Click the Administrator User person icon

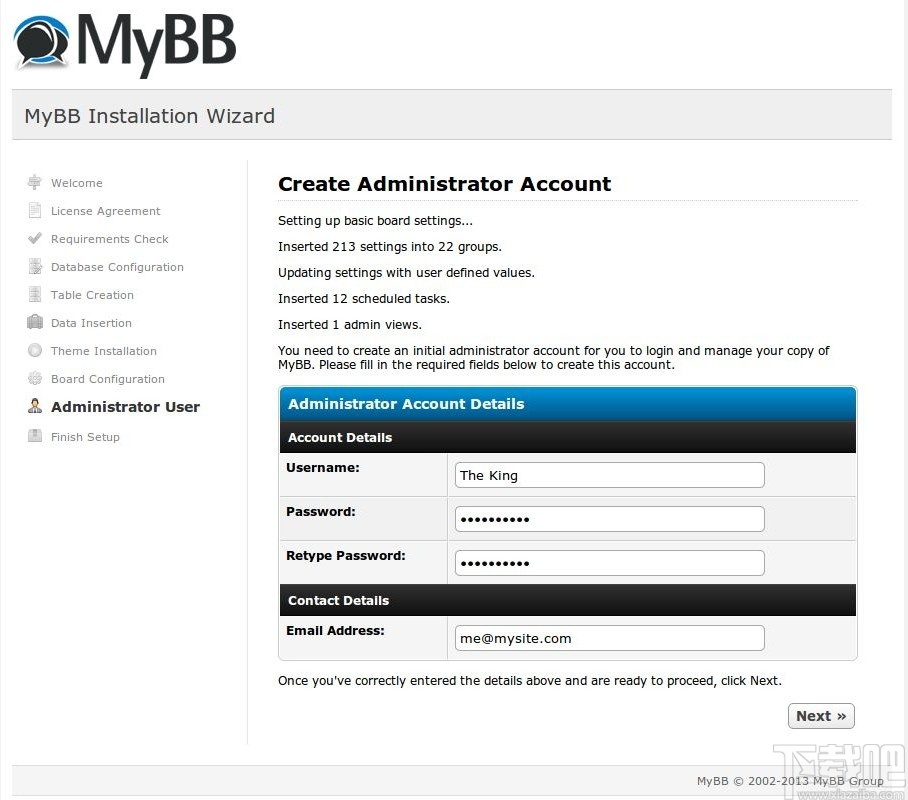[x=35, y=407]
